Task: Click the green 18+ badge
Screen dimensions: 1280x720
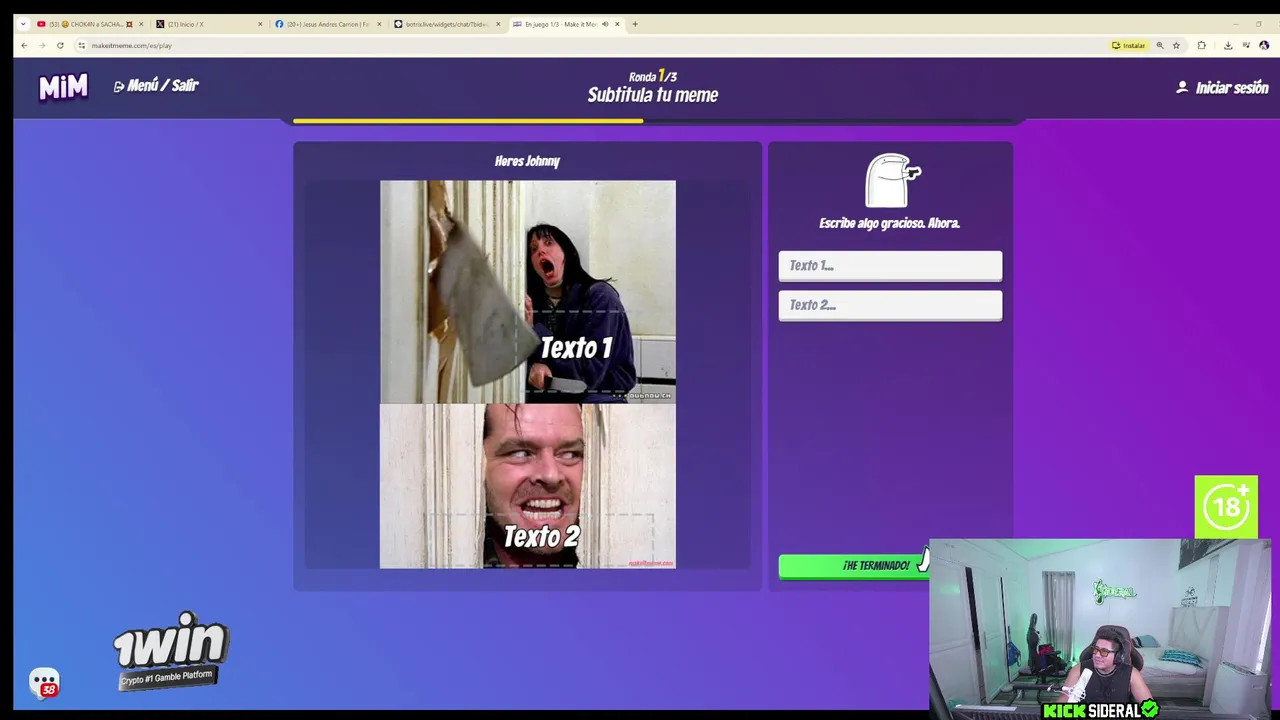Action: (x=1226, y=507)
